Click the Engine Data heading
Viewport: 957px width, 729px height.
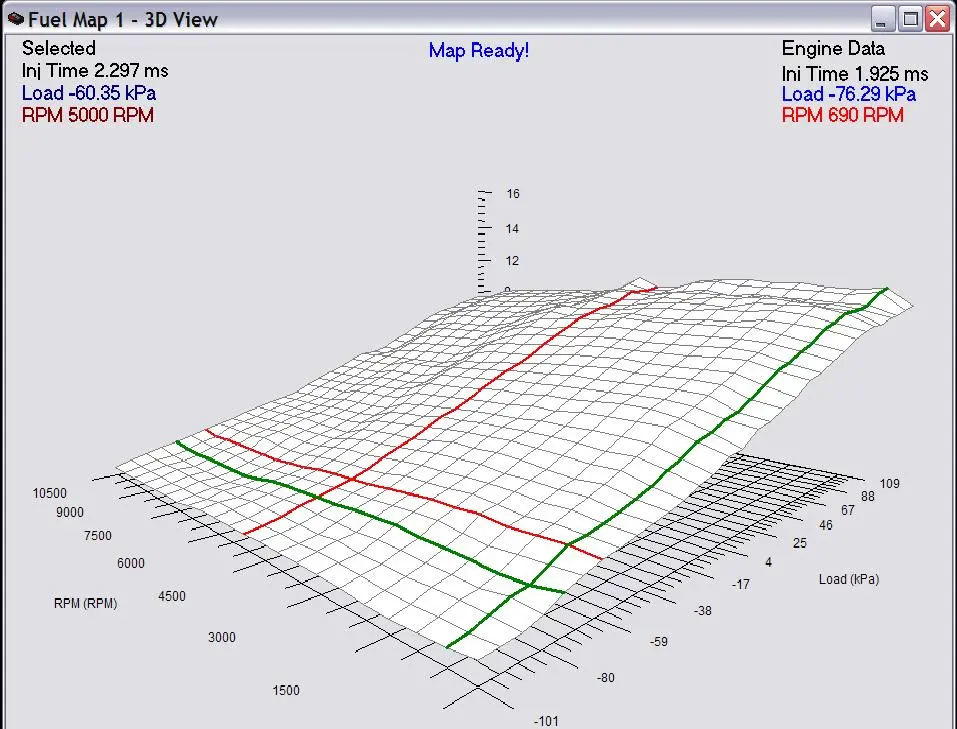tap(833, 48)
